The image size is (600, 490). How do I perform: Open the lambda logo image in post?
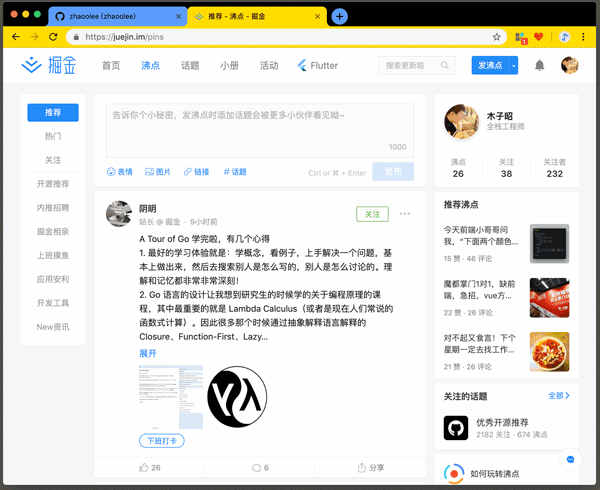click(x=237, y=397)
